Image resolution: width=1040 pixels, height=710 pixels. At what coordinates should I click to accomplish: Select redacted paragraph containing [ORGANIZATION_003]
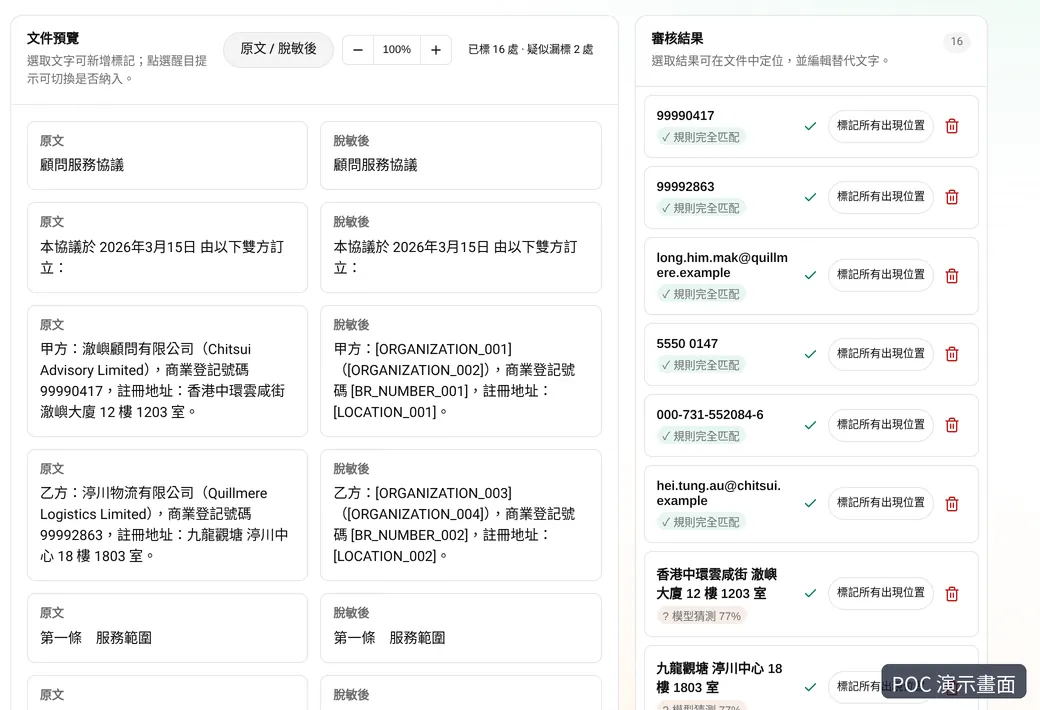click(460, 515)
